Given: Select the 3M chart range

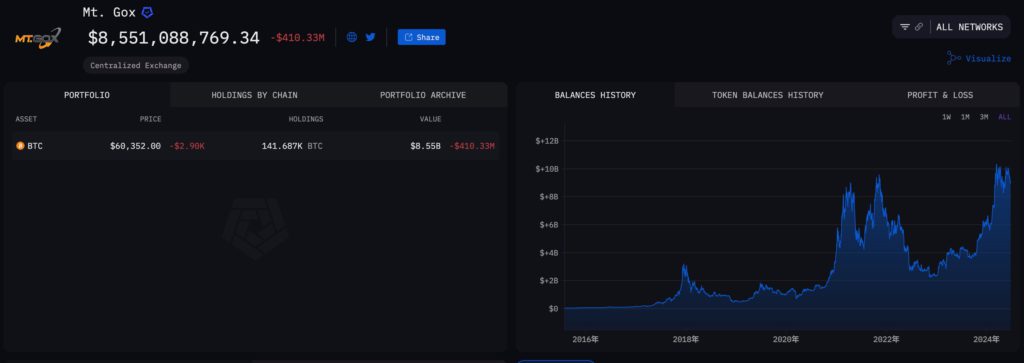Looking at the screenshot, I should tap(984, 117).
